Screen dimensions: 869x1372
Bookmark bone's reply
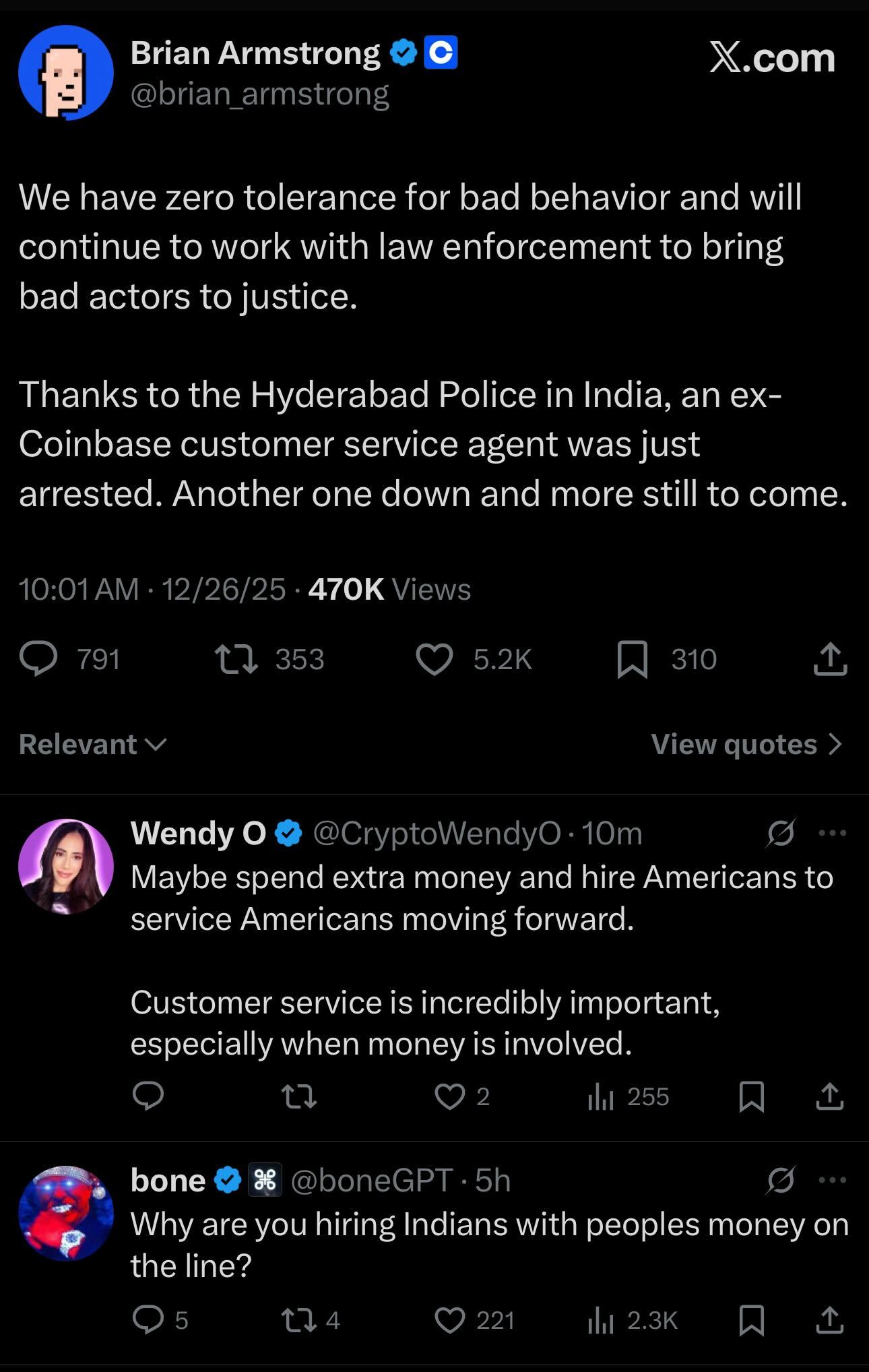(751, 1320)
